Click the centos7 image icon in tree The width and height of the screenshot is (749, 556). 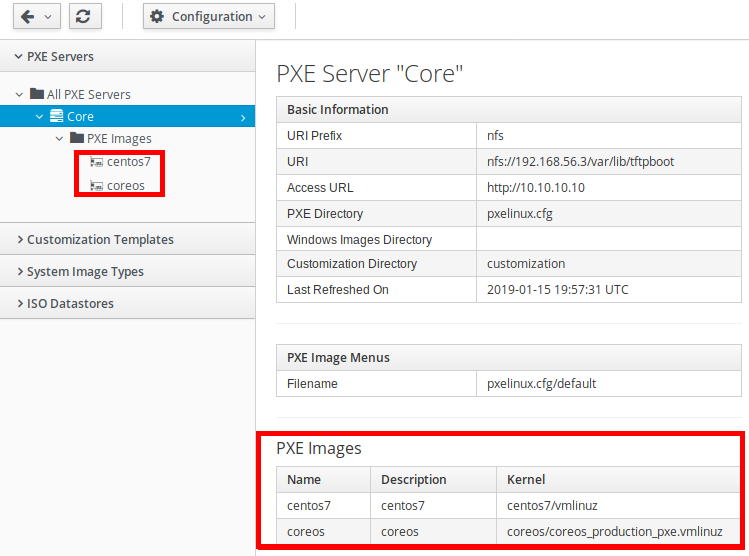97,162
